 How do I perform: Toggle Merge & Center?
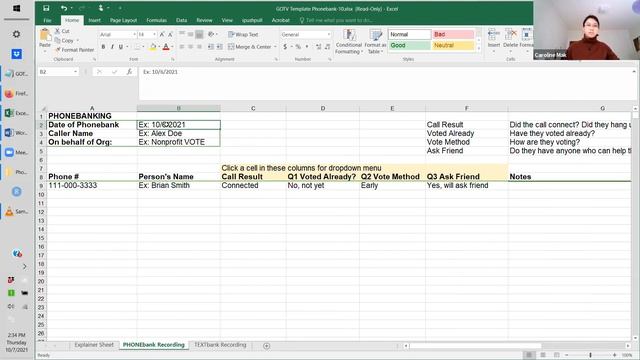click(249, 47)
